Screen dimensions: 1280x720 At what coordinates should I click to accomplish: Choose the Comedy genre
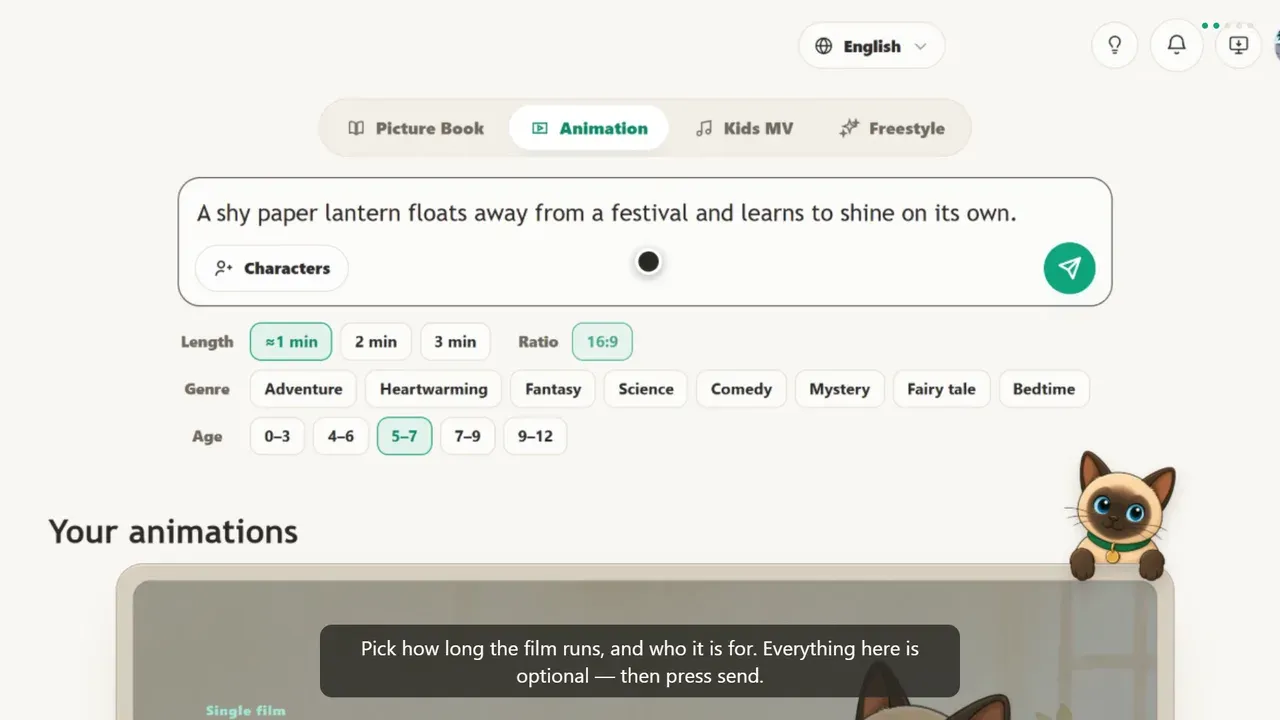[741, 389]
